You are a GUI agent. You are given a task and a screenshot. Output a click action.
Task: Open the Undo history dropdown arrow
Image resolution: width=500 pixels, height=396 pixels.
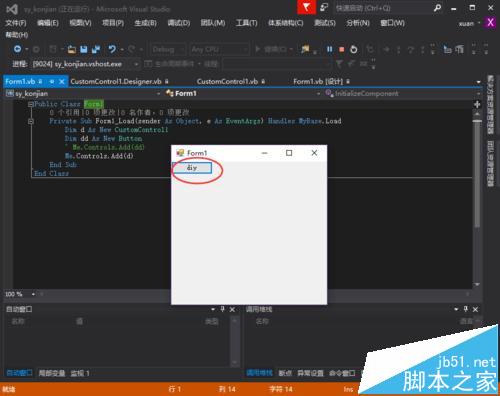[122, 50]
